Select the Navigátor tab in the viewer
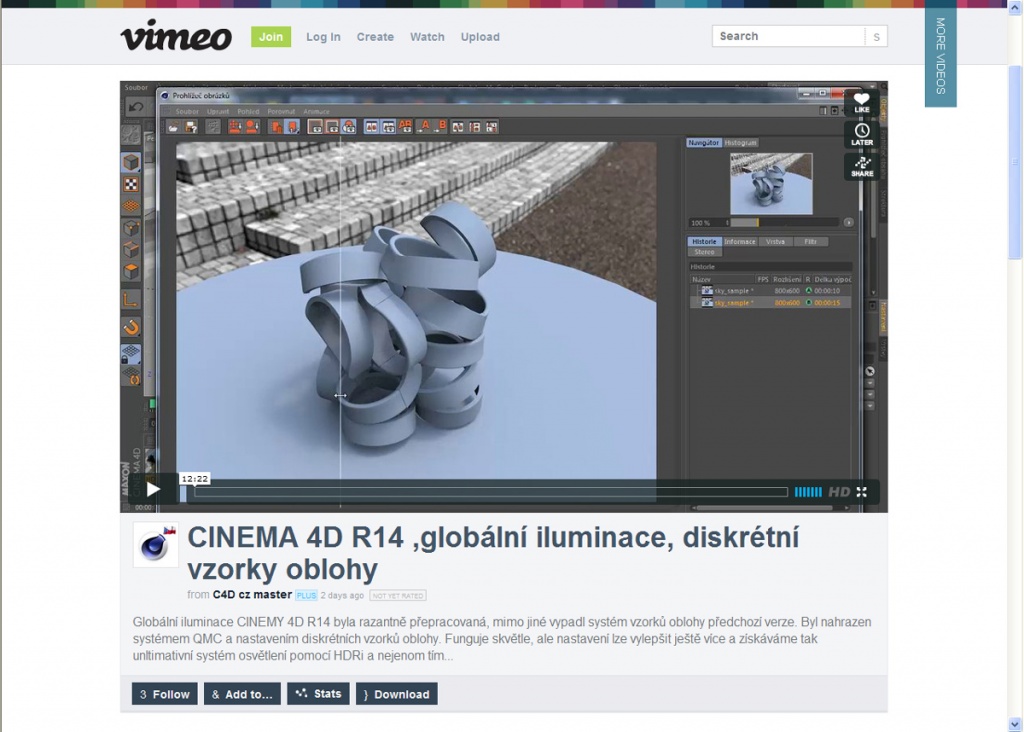 point(703,142)
